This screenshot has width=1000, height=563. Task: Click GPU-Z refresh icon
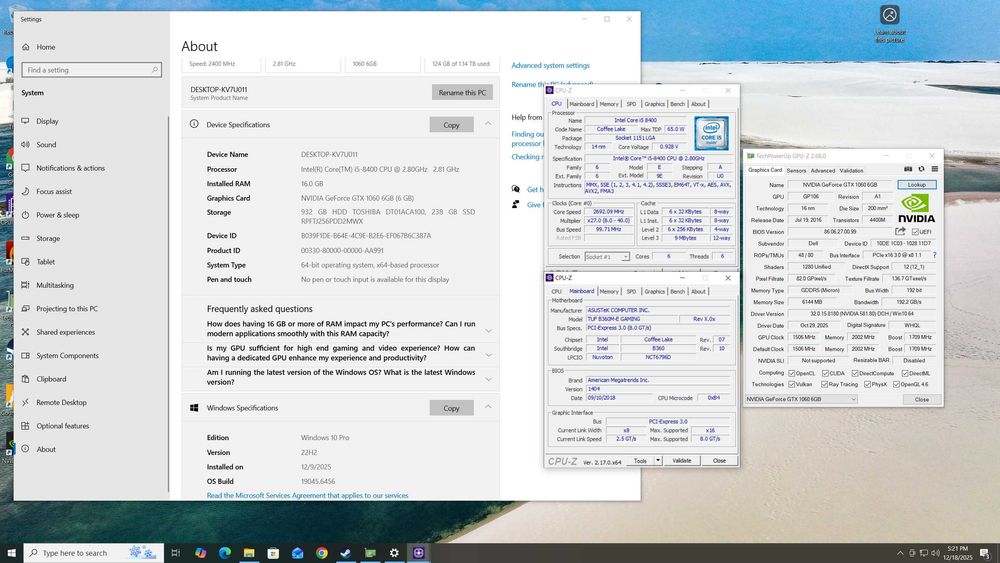921,170
